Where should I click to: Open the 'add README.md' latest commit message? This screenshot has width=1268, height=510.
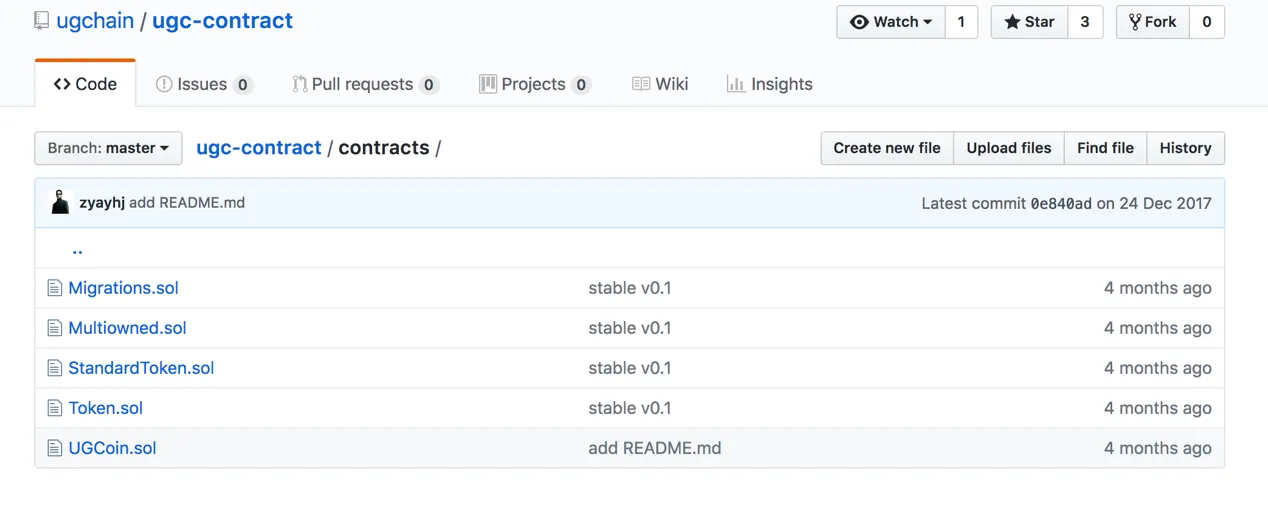[x=187, y=202]
